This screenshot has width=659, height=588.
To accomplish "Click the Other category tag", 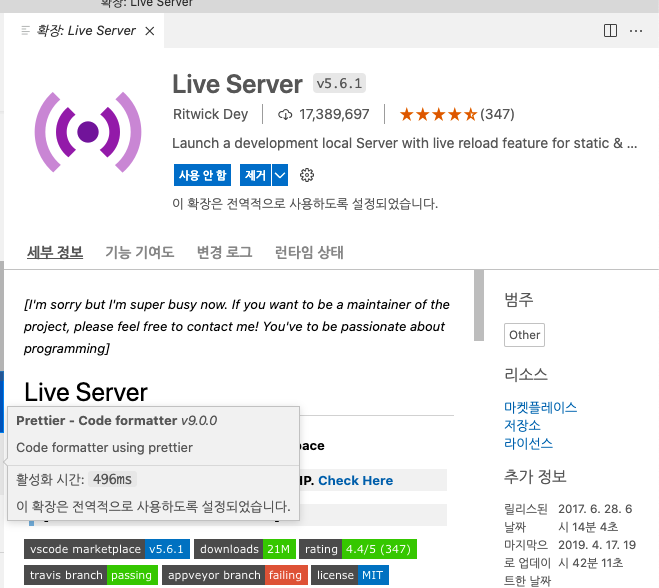I will click(x=525, y=335).
